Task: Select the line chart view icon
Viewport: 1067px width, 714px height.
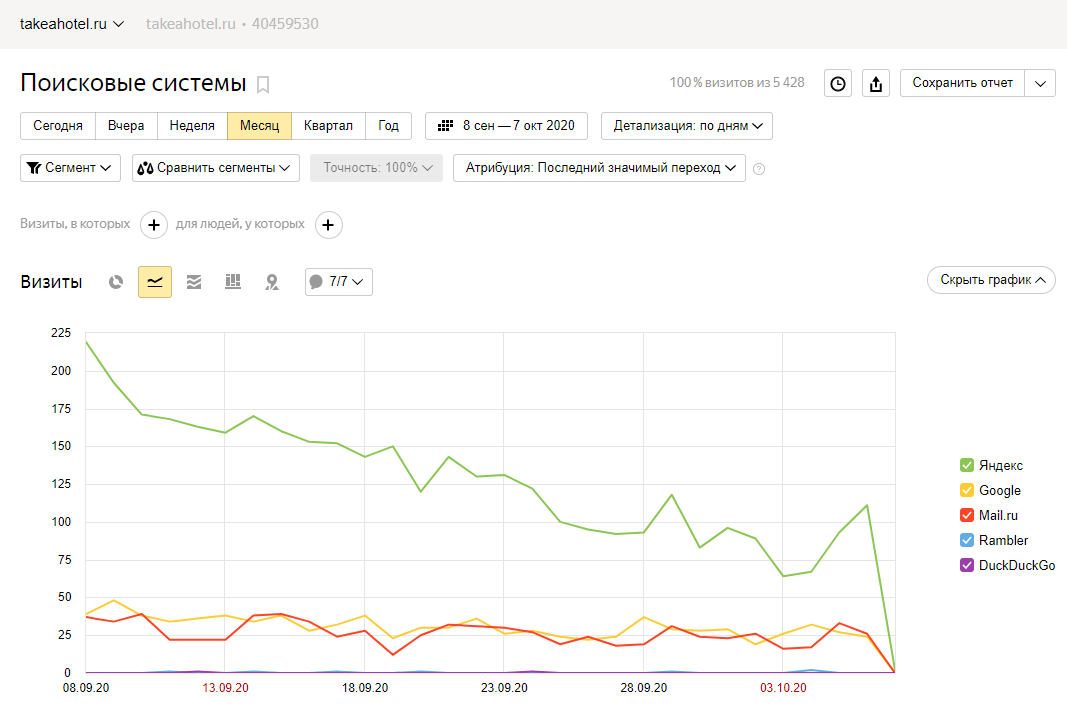Action: pos(155,282)
